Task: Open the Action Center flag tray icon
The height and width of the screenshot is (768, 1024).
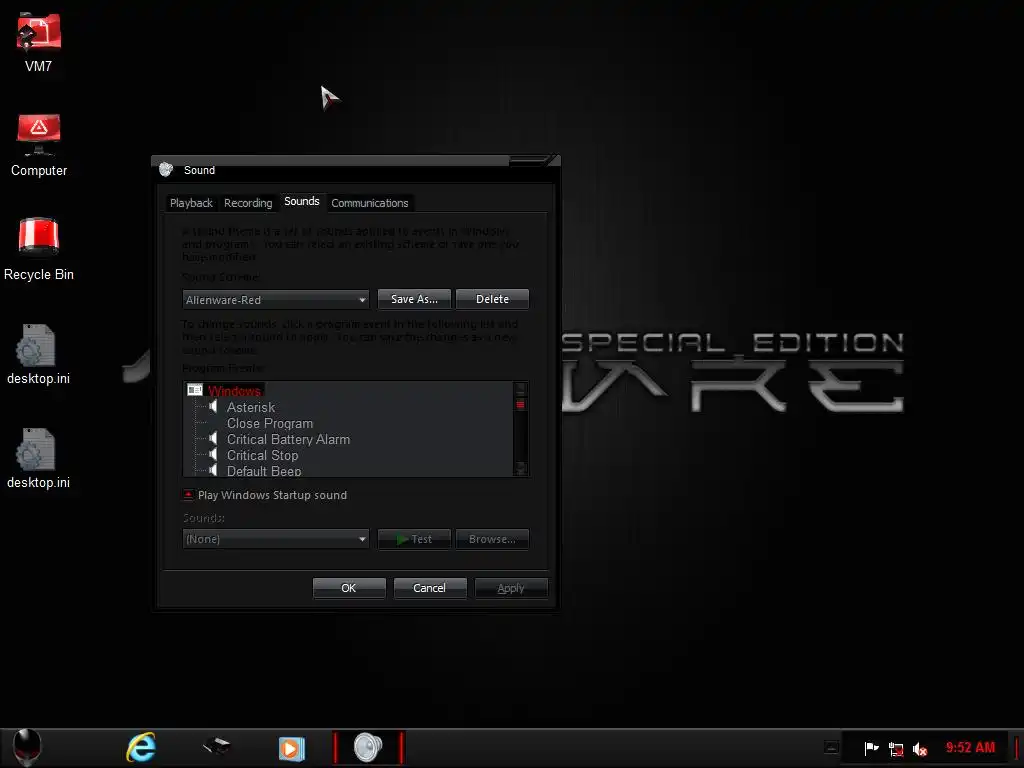Action: pos(871,748)
